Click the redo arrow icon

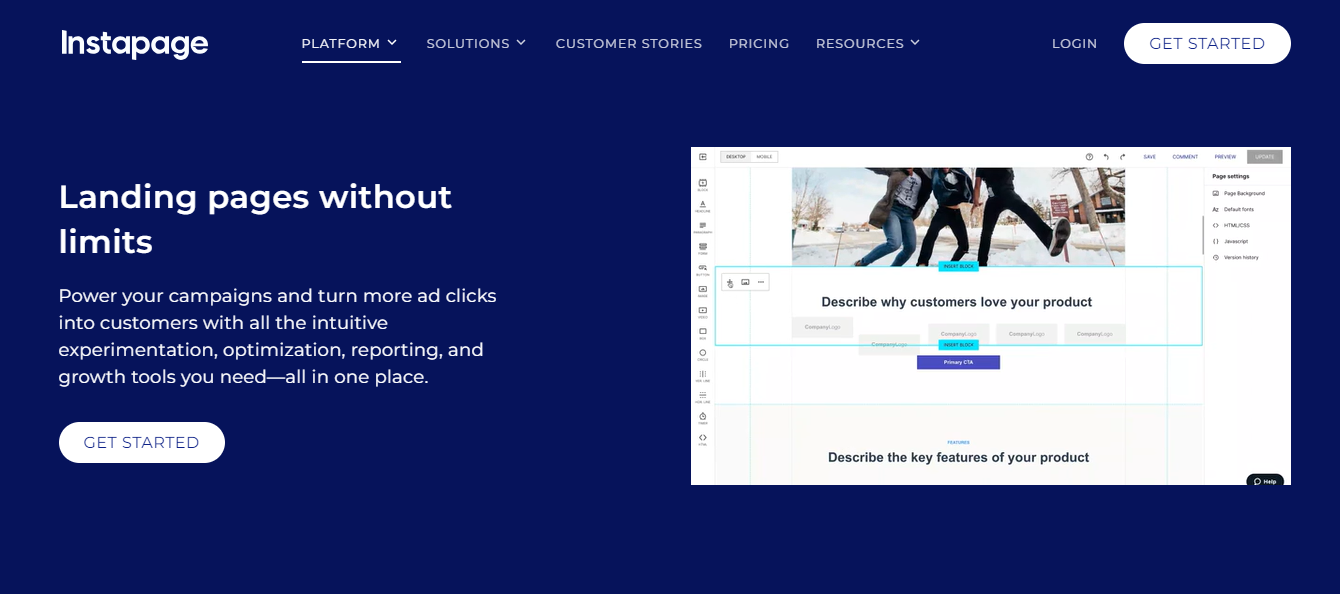coord(1123,157)
